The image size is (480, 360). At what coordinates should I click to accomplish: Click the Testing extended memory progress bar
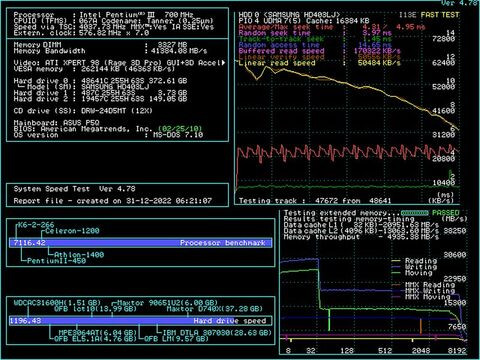point(415,213)
